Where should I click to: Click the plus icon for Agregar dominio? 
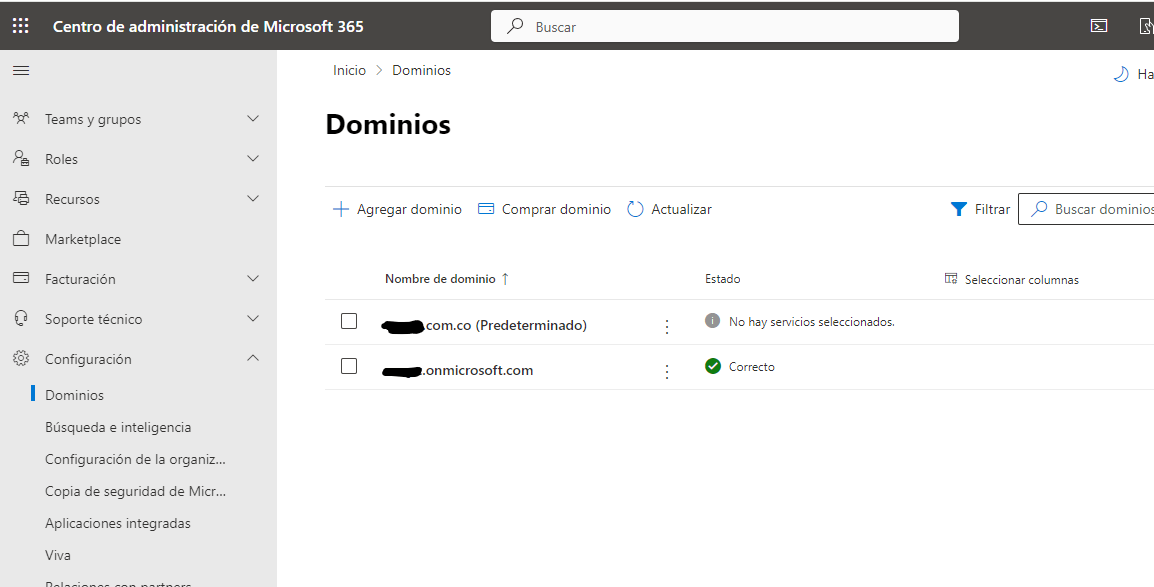coord(341,209)
